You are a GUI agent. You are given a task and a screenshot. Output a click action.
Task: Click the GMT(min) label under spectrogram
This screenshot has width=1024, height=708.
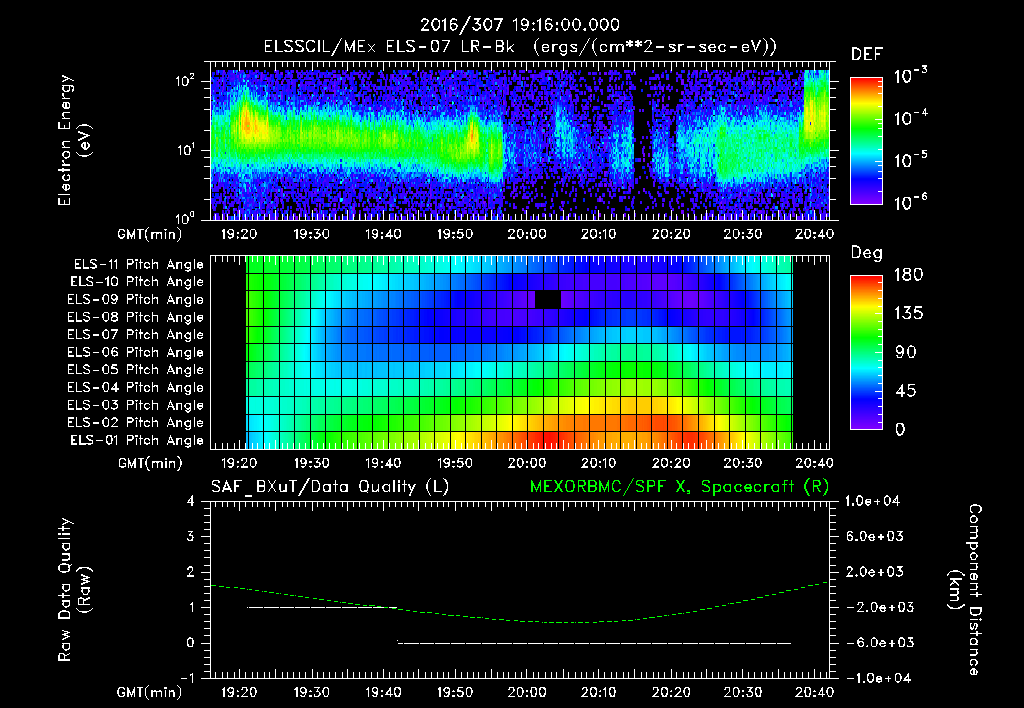(150, 234)
